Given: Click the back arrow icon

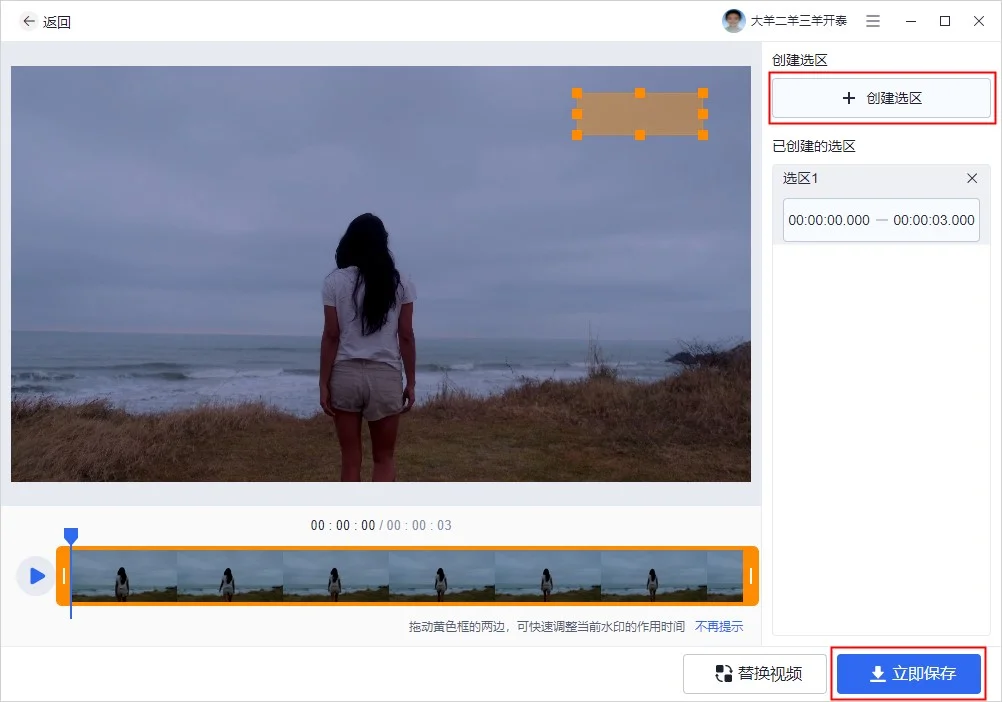Looking at the screenshot, I should point(28,21).
